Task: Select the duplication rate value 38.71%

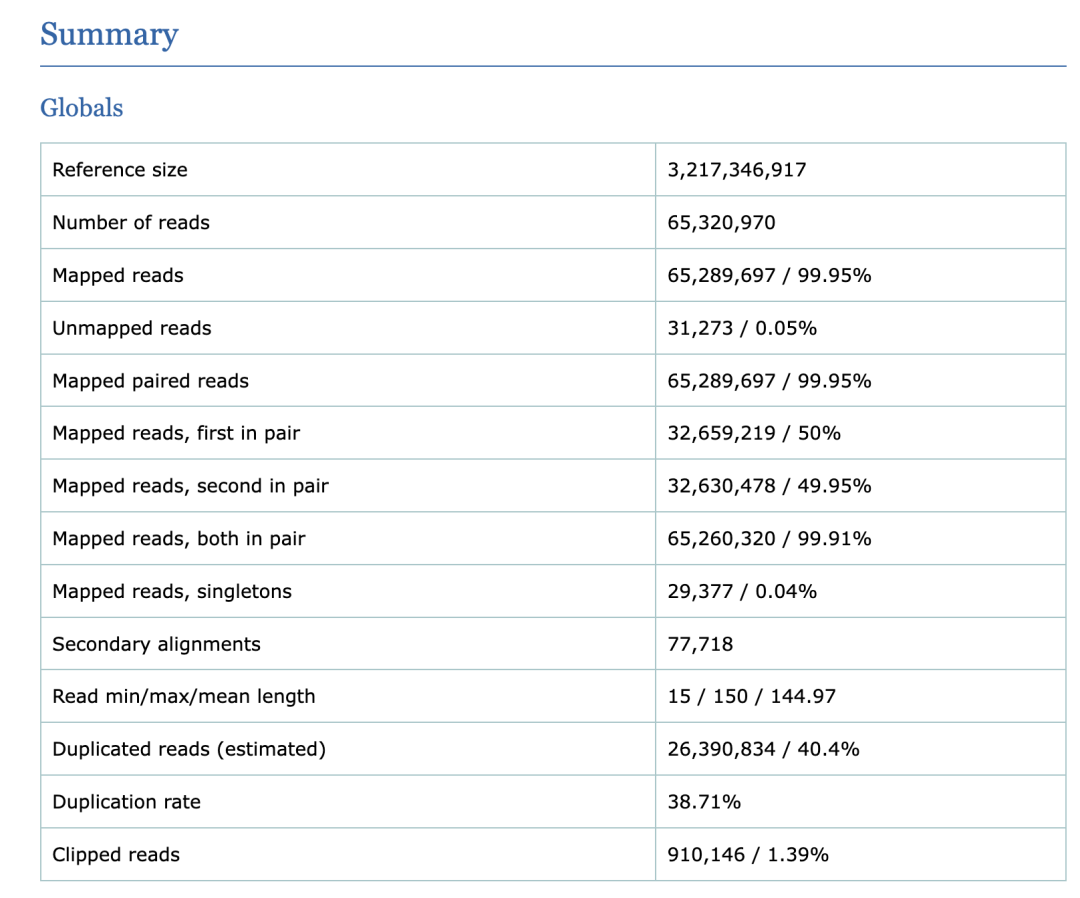Action: tap(704, 802)
